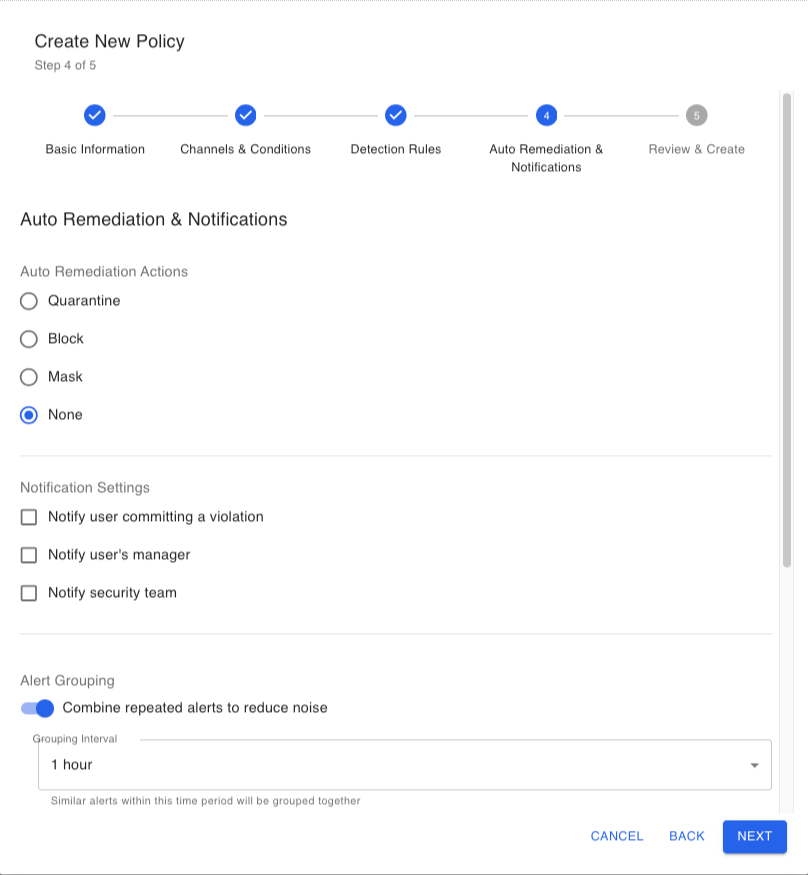Click the vertical scrollbar of the dialog
This screenshot has height=875, width=808.
tap(787, 330)
